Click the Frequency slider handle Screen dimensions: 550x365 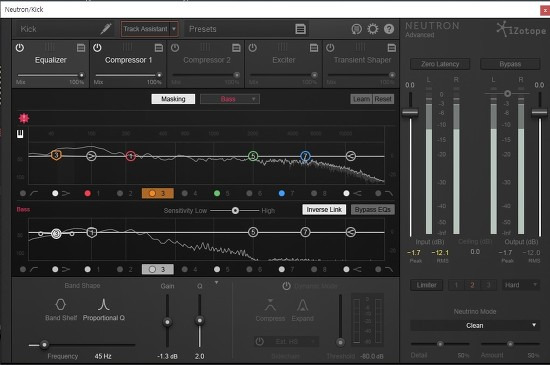tap(44, 345)
